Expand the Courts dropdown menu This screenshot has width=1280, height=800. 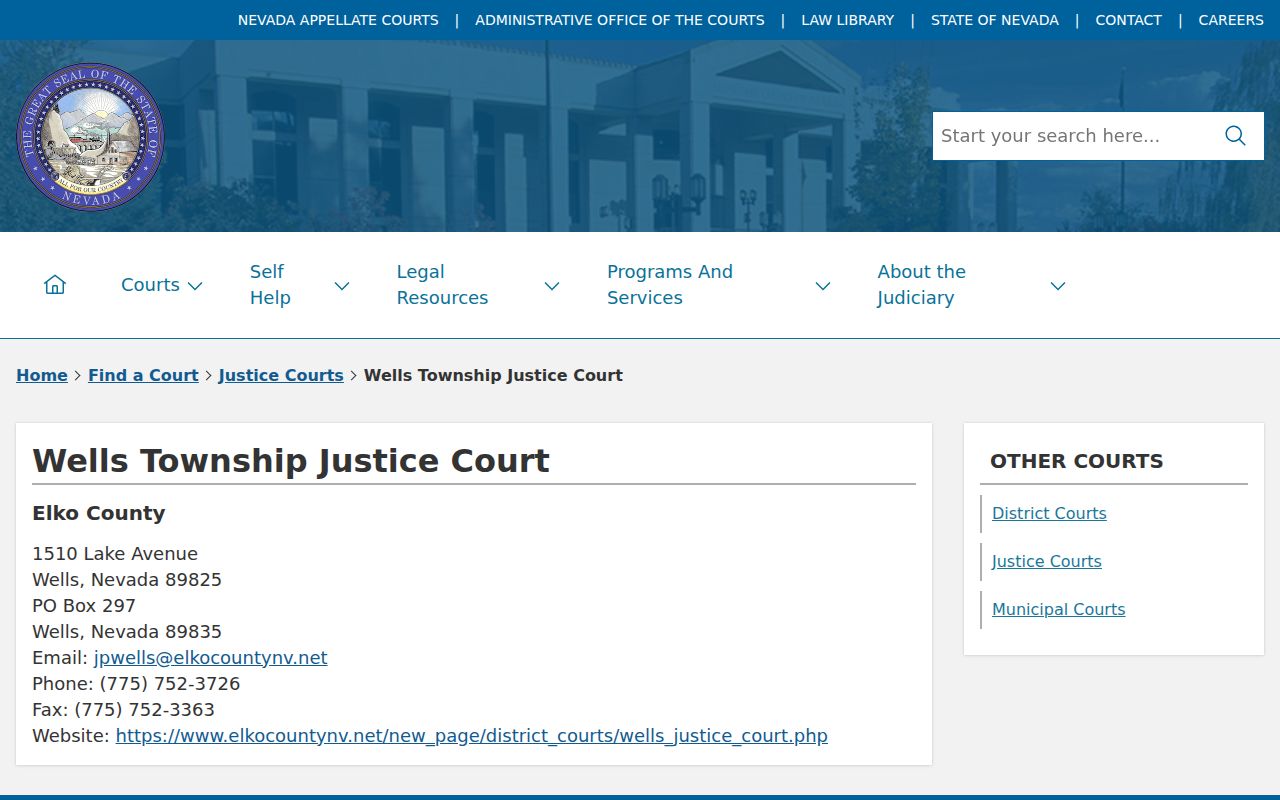[195, 286]
